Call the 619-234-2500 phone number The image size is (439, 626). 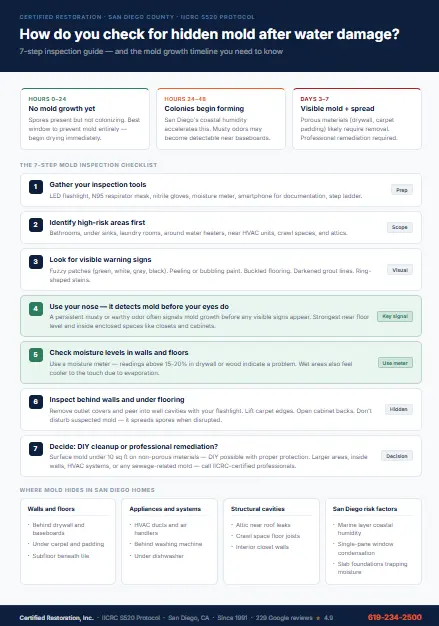[394, 618]
